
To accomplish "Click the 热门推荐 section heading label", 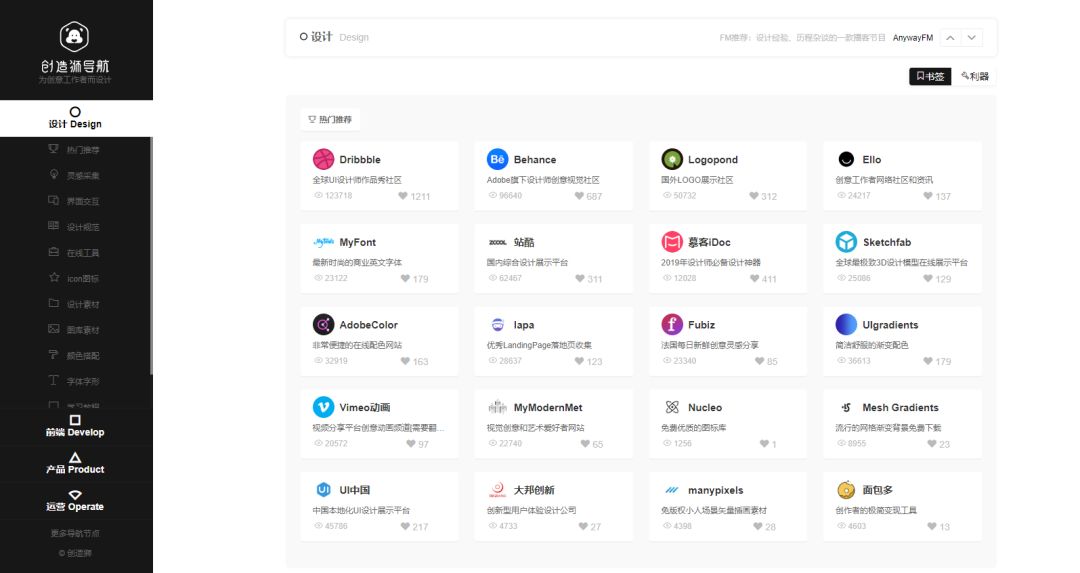I will 335,120.
